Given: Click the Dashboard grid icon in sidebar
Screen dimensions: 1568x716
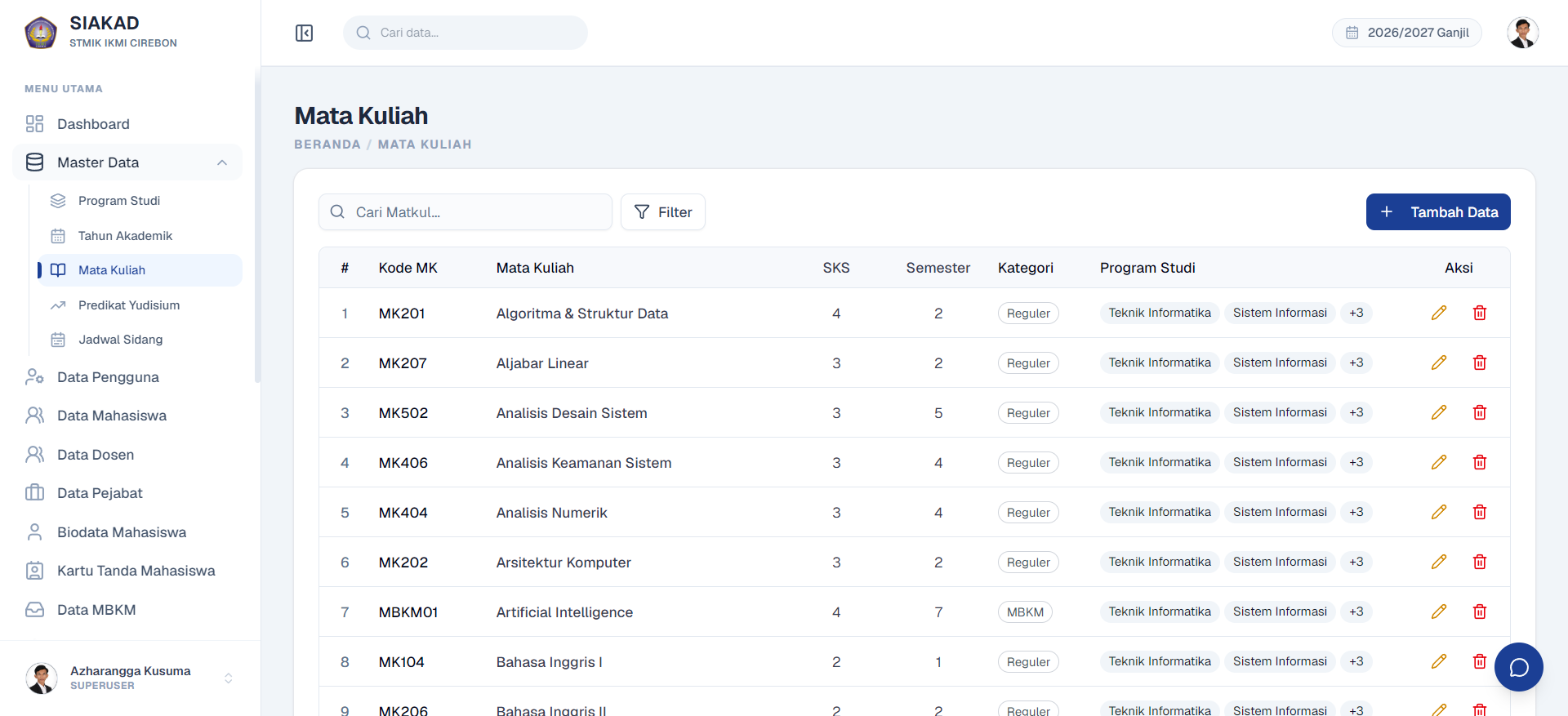Looking at the screenshot, I should (x=34, y=123).
